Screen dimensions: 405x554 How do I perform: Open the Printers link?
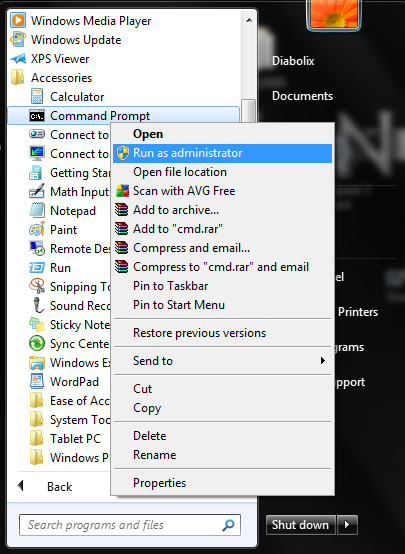(358, 312)
